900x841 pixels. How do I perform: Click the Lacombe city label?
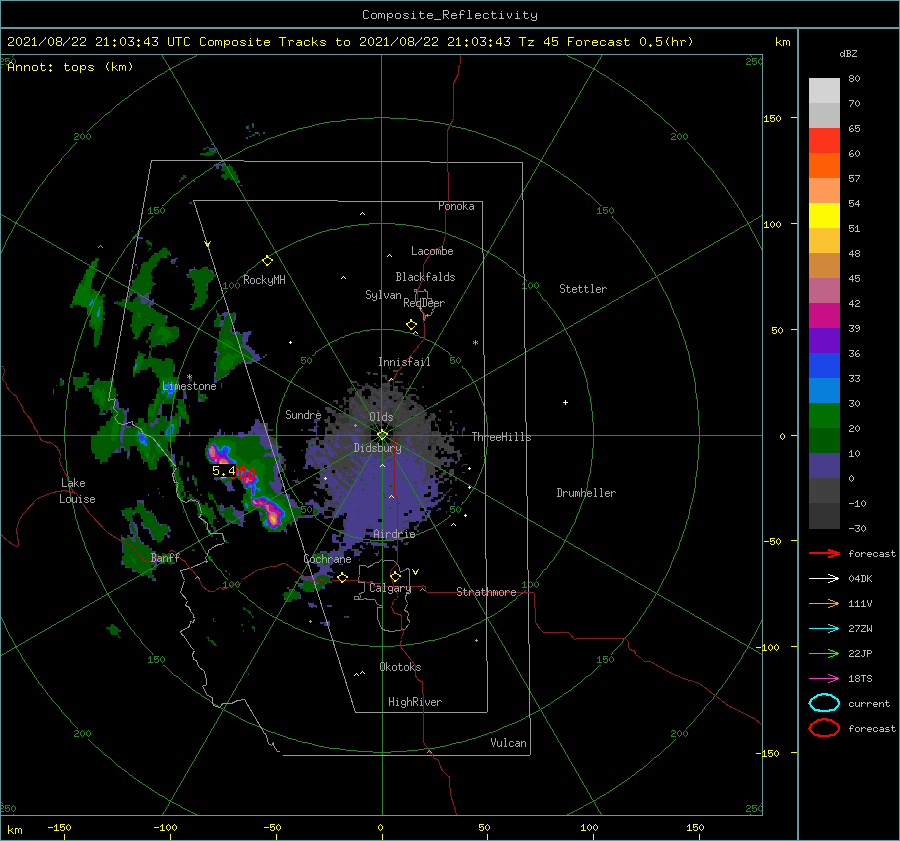click(432, 251)
